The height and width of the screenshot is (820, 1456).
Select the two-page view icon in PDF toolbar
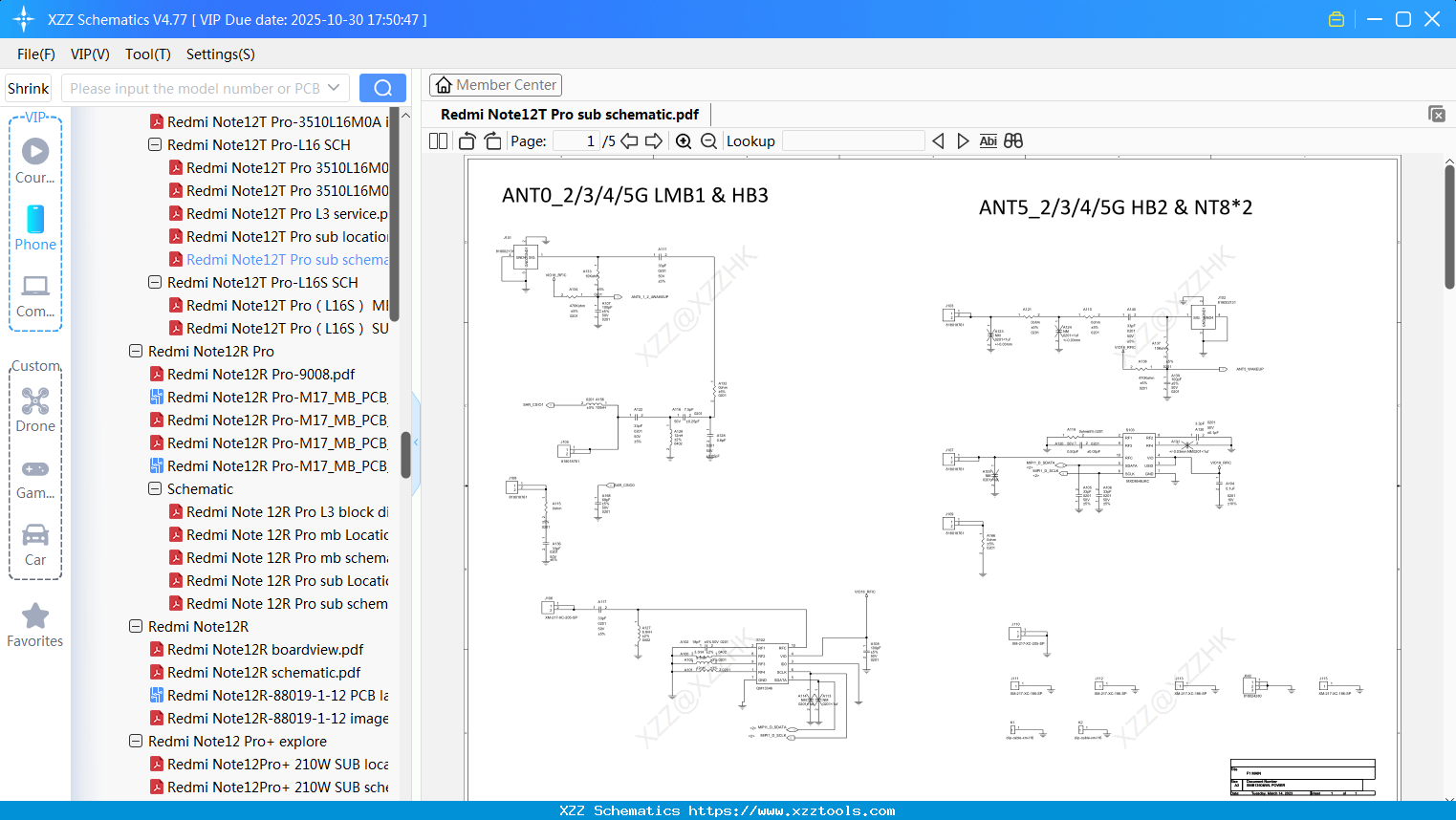click(437, 140)
